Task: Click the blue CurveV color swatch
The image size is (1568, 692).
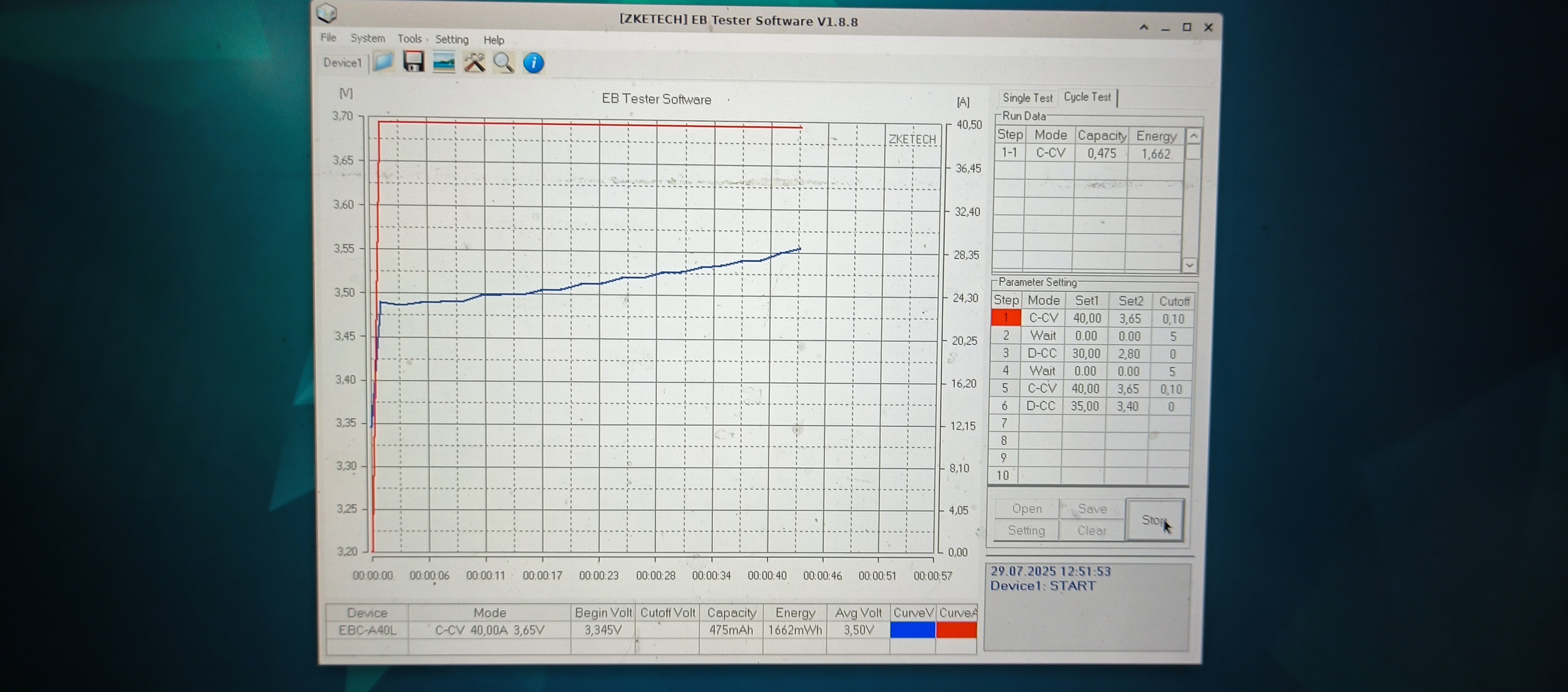Action: tap(912, 630)
